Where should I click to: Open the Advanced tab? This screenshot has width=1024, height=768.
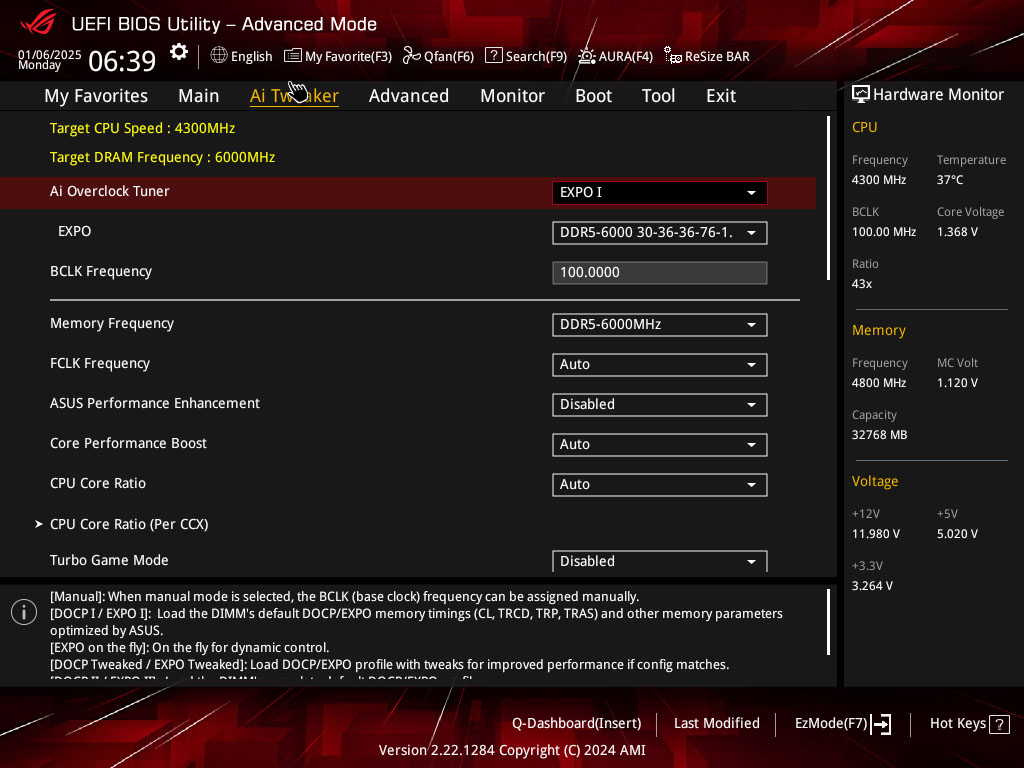click(409, 96)
